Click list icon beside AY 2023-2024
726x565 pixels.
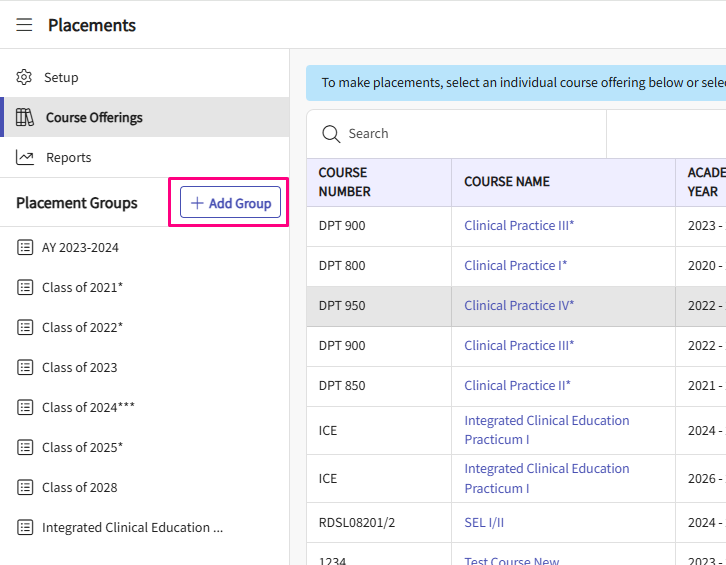click(x=25, y=247)
